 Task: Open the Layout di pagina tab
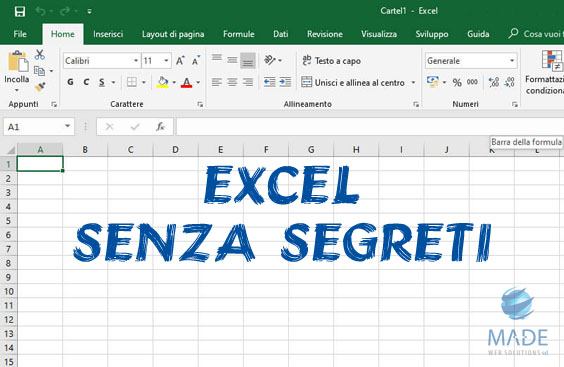pyautogui.click(x=173, y=34)
